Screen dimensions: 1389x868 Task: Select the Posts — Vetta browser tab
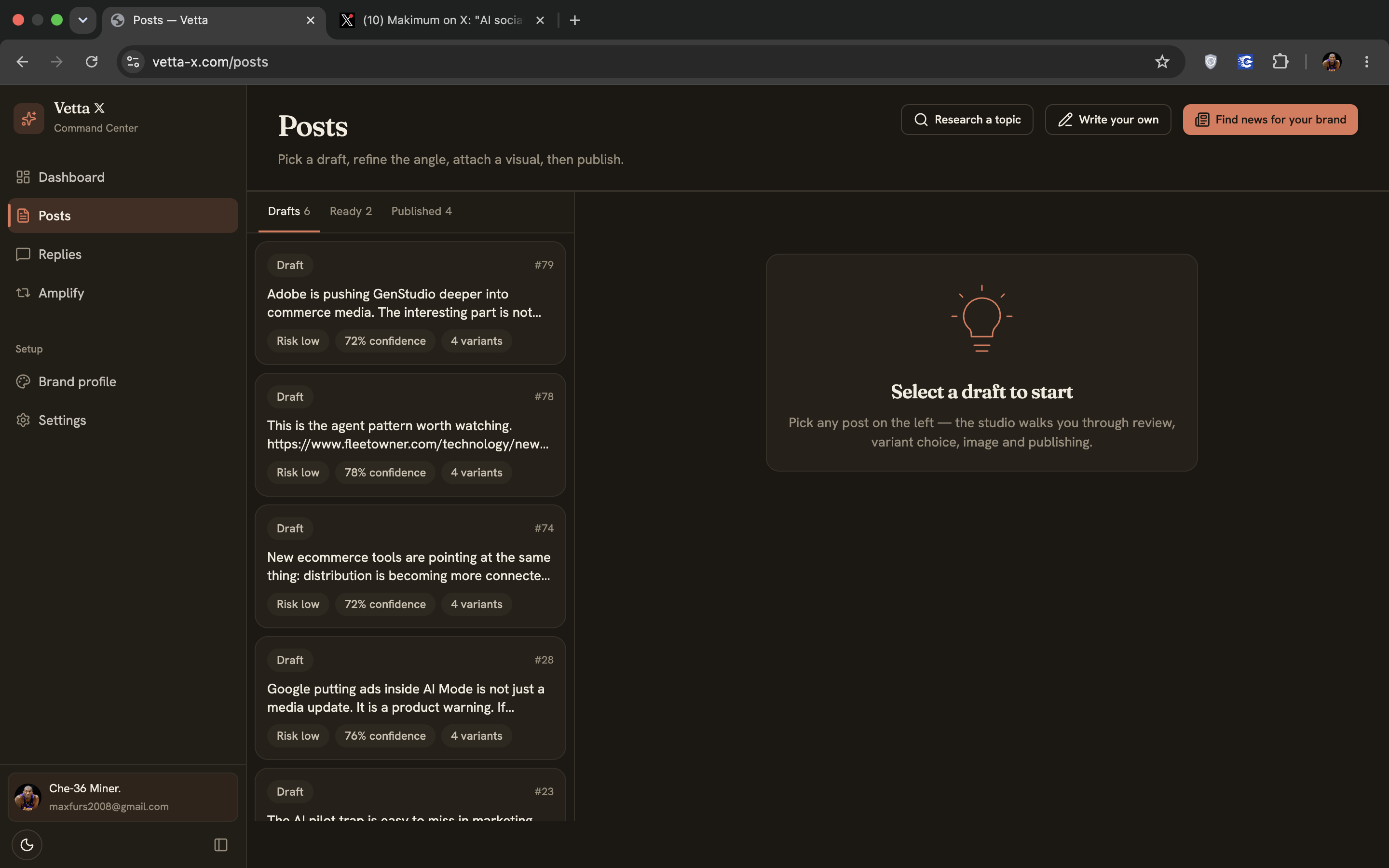click(214, 20)
